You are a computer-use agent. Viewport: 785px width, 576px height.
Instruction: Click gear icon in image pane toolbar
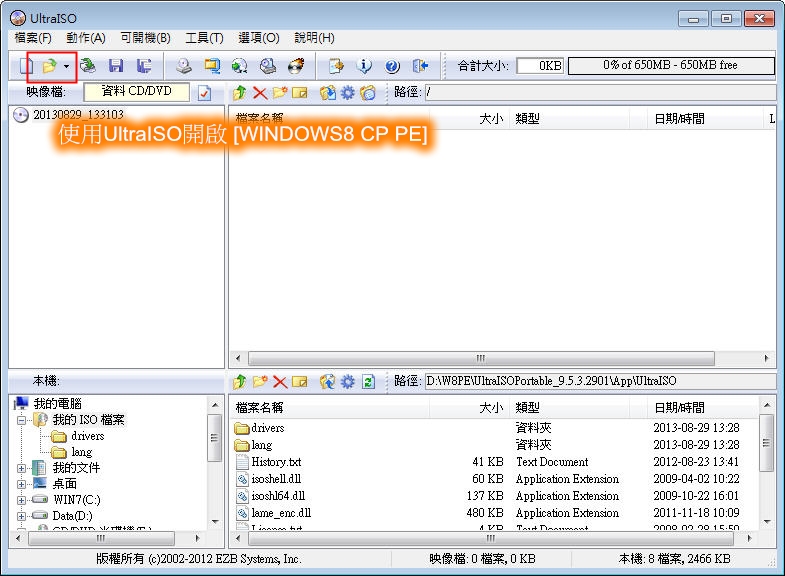coord(348,93)
